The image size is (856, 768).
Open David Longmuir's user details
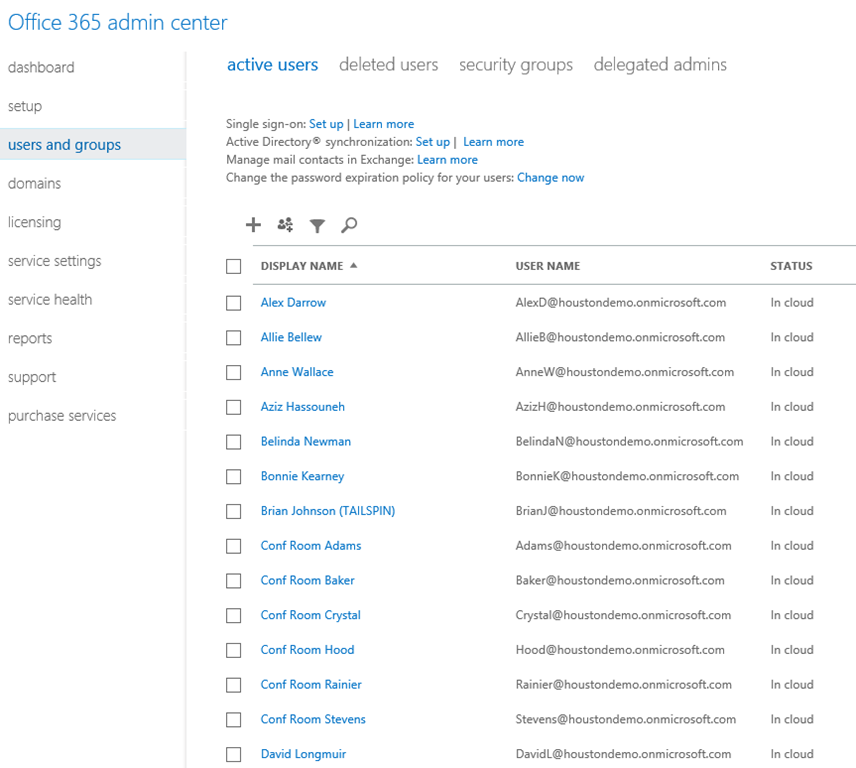303,754
